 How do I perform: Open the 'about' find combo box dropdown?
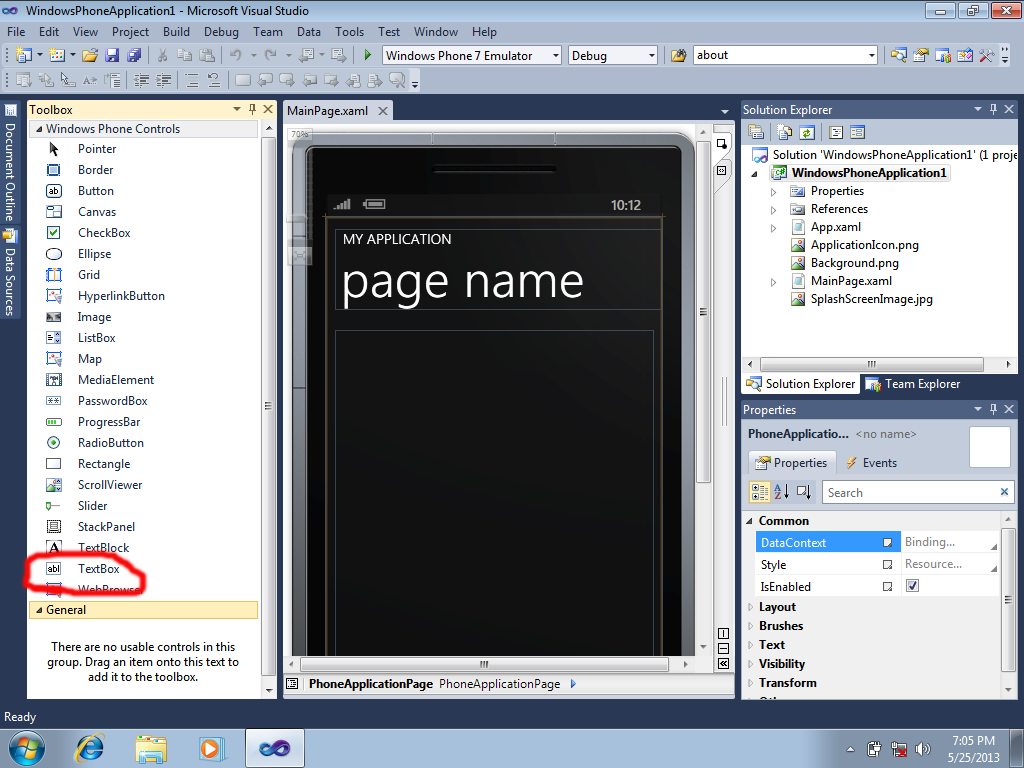point(871,56)
